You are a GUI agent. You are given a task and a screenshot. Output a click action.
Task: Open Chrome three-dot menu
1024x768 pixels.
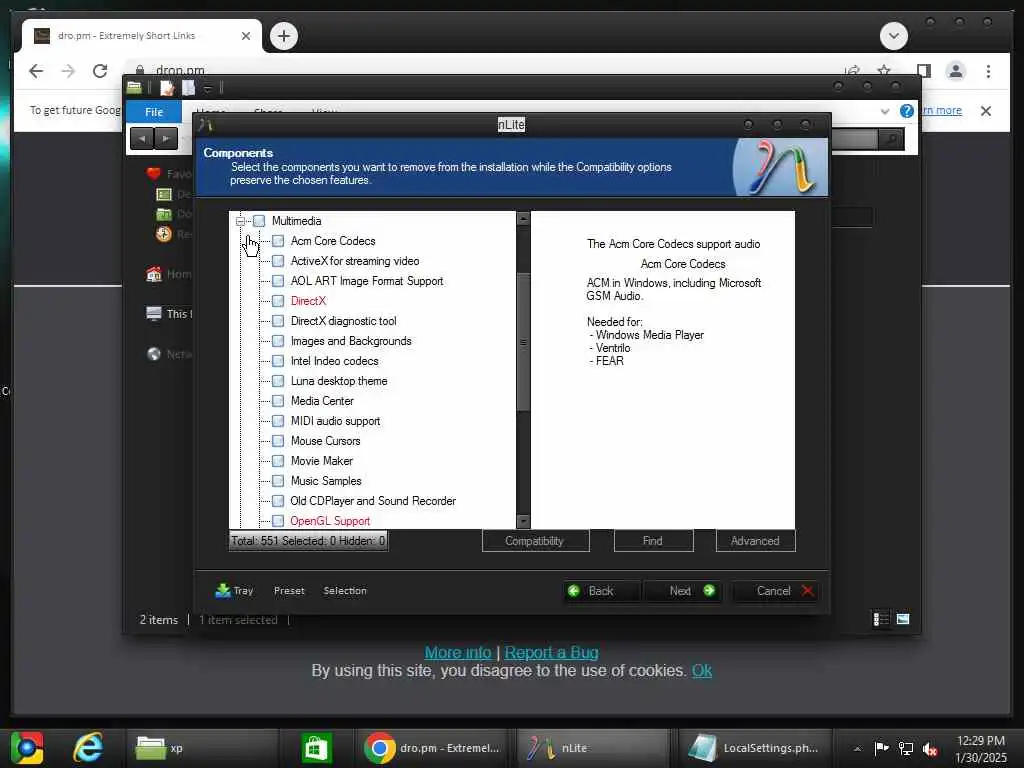(x=989, y=71)
